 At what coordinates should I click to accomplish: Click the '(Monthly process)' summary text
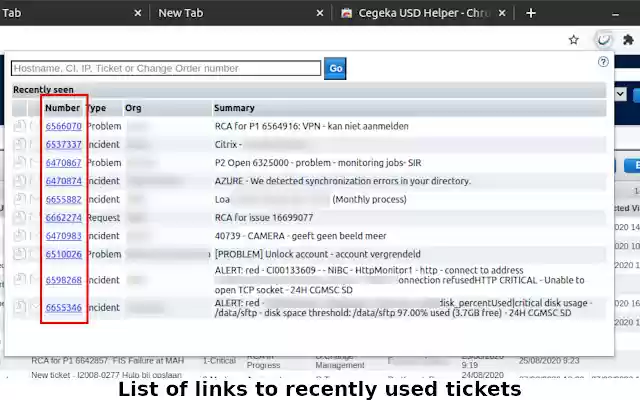[369, 199]
